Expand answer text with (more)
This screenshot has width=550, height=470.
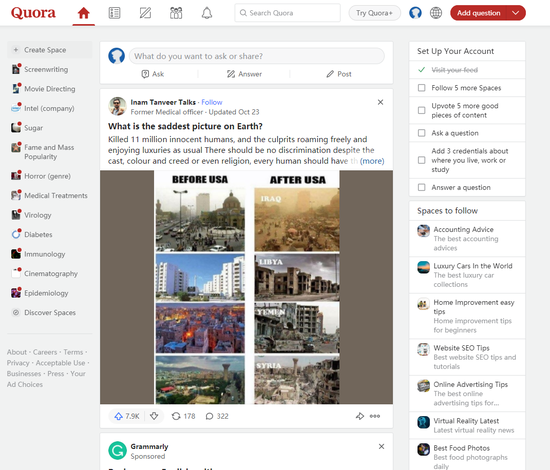(372, 161)
